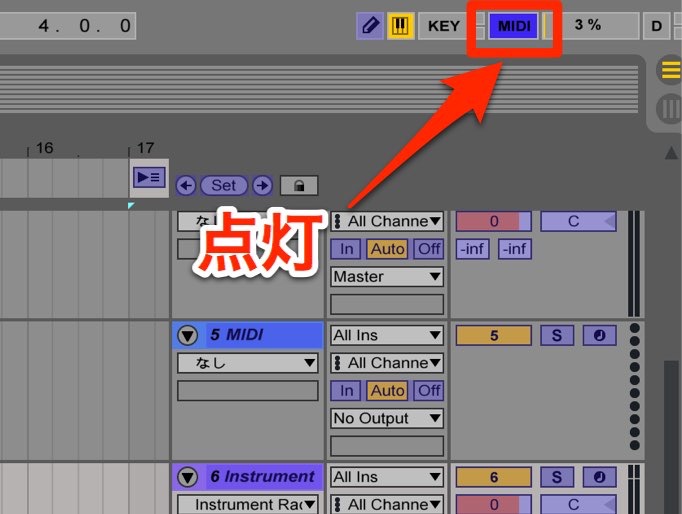Viewport: 682px width, 514px height.
Task: Set 5 MIDI monitor to Auto
Action: point(387,391)
